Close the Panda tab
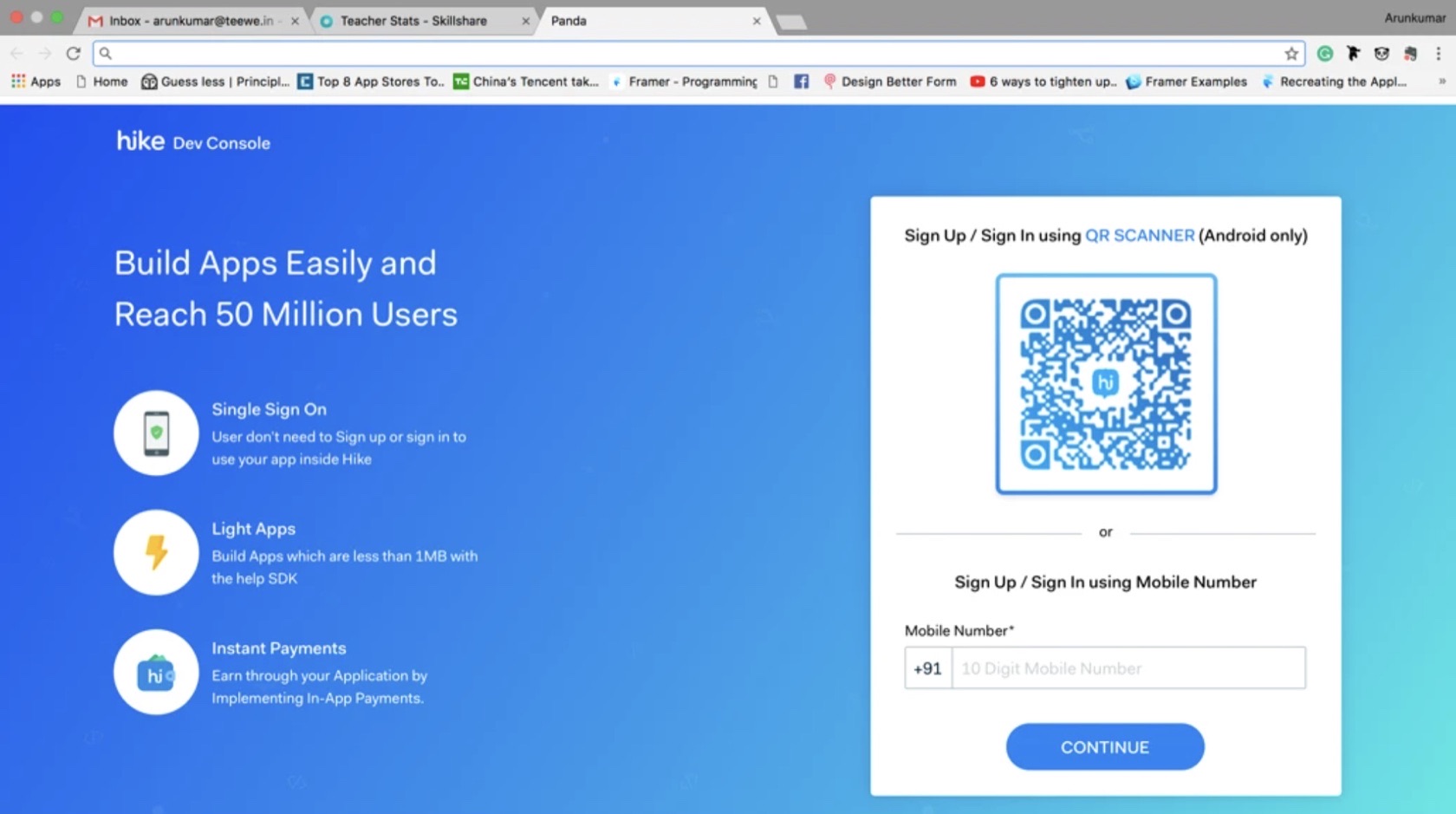Image resolution: width=1456 pixels, height=814 pixels. (757, 21)
